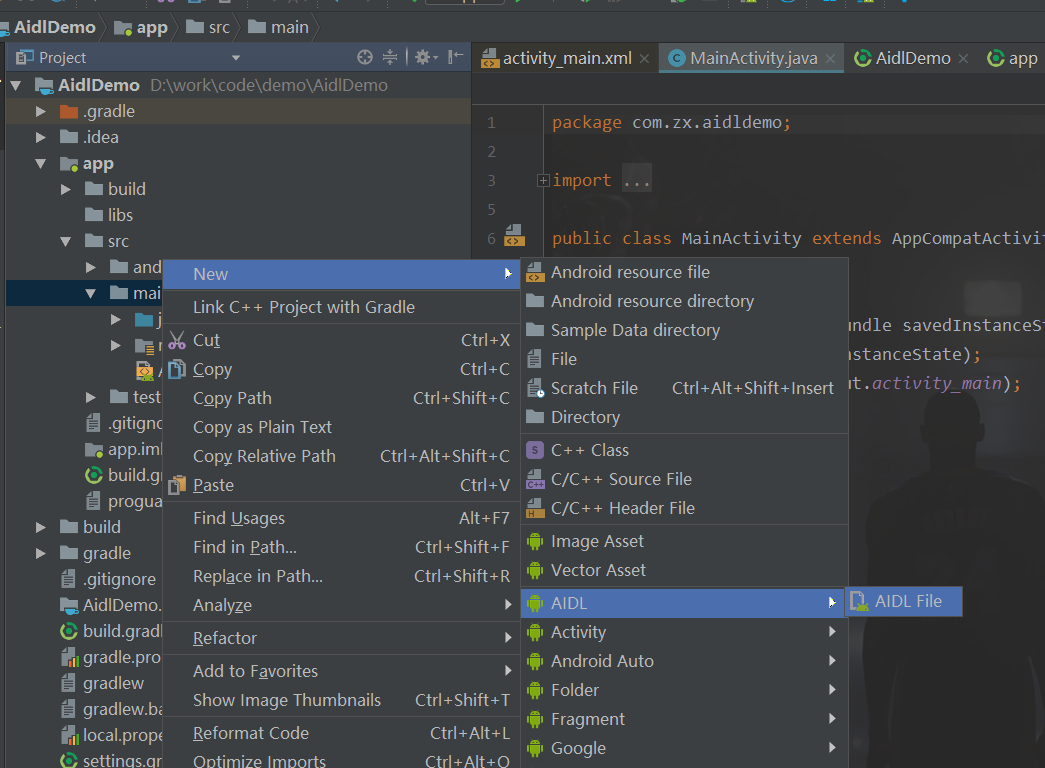Viewport: 1045px width, 768px height.
Task: Click the File icon in New submenu
Action: [534, 359]
